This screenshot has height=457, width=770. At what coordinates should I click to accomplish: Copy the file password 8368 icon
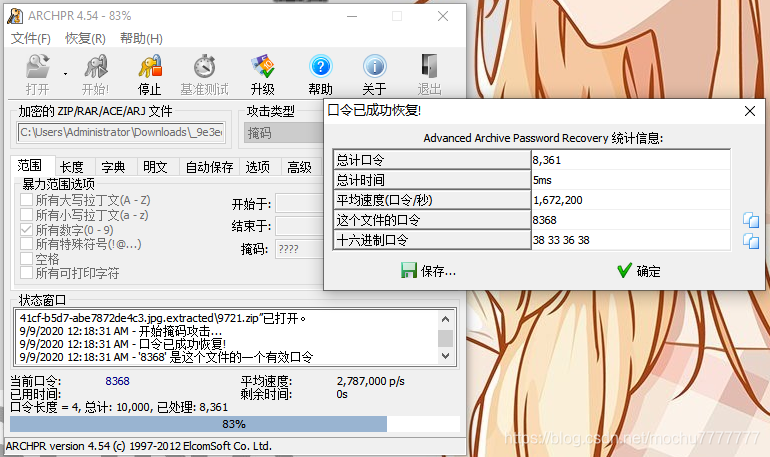point(751,220)
